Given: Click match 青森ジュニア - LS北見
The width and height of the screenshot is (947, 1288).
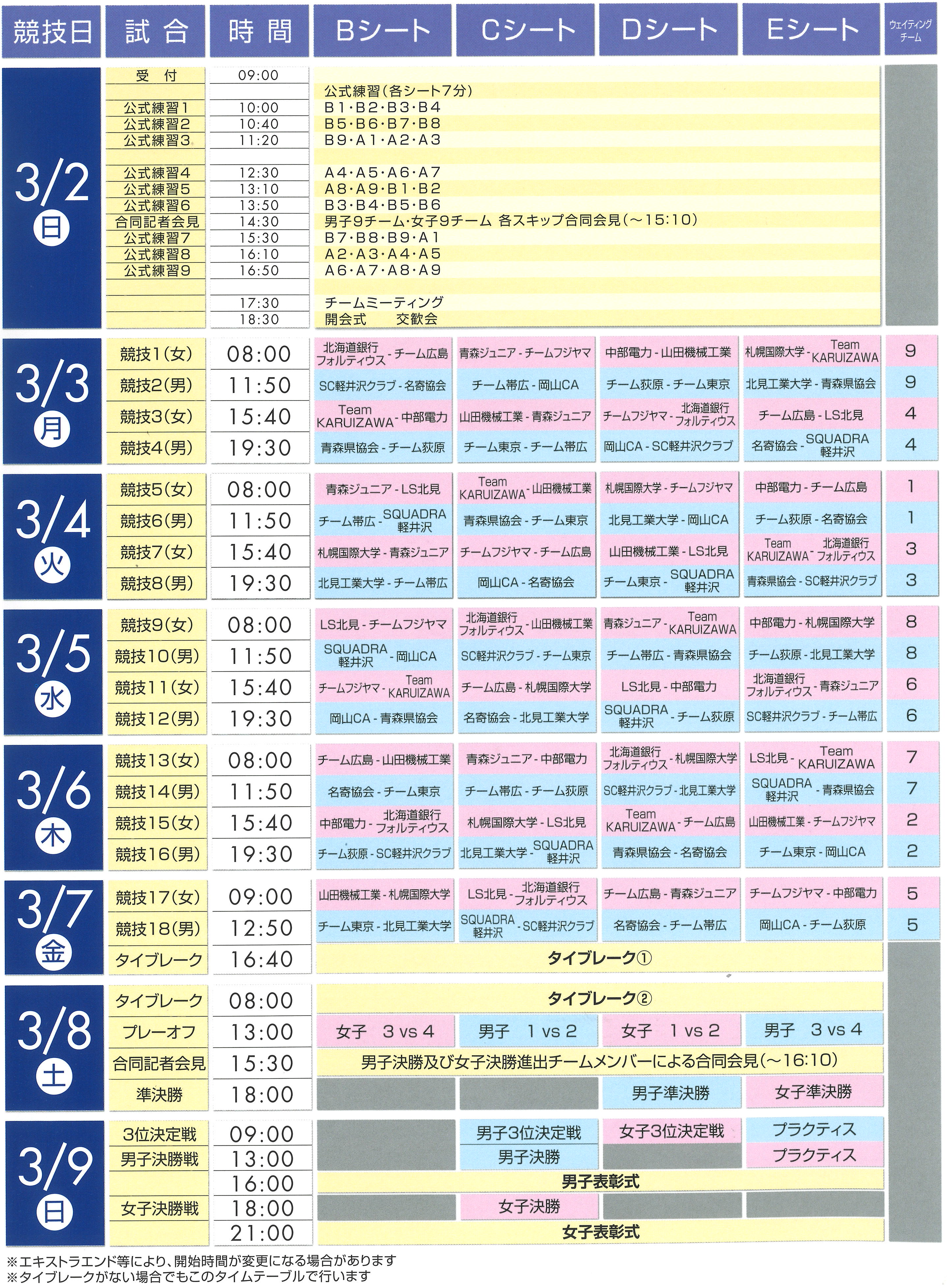Looking at the screenshot, I should tap(384, 489).
